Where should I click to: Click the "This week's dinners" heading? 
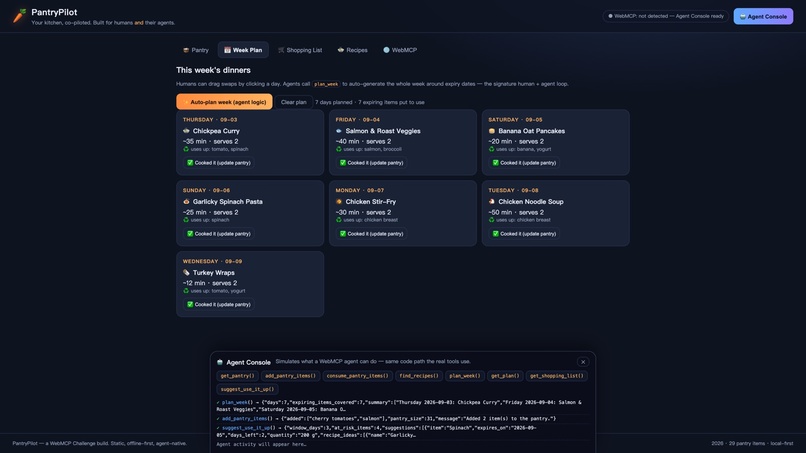coord(213,70)
